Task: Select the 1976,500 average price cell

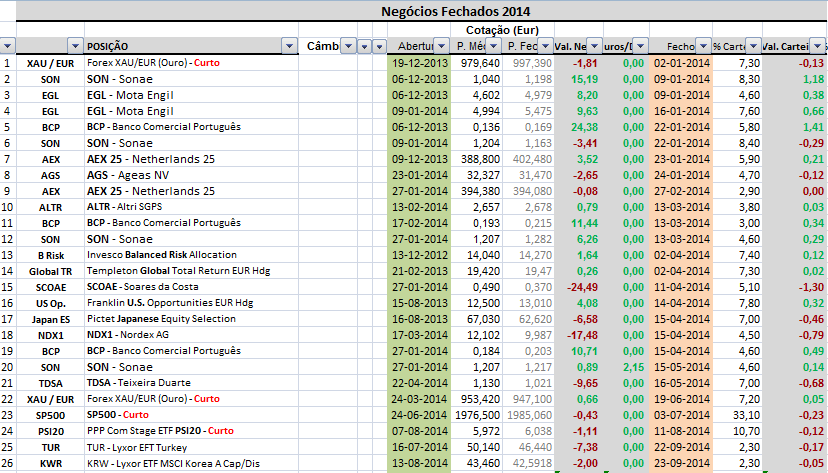Action: click(478, 414)
